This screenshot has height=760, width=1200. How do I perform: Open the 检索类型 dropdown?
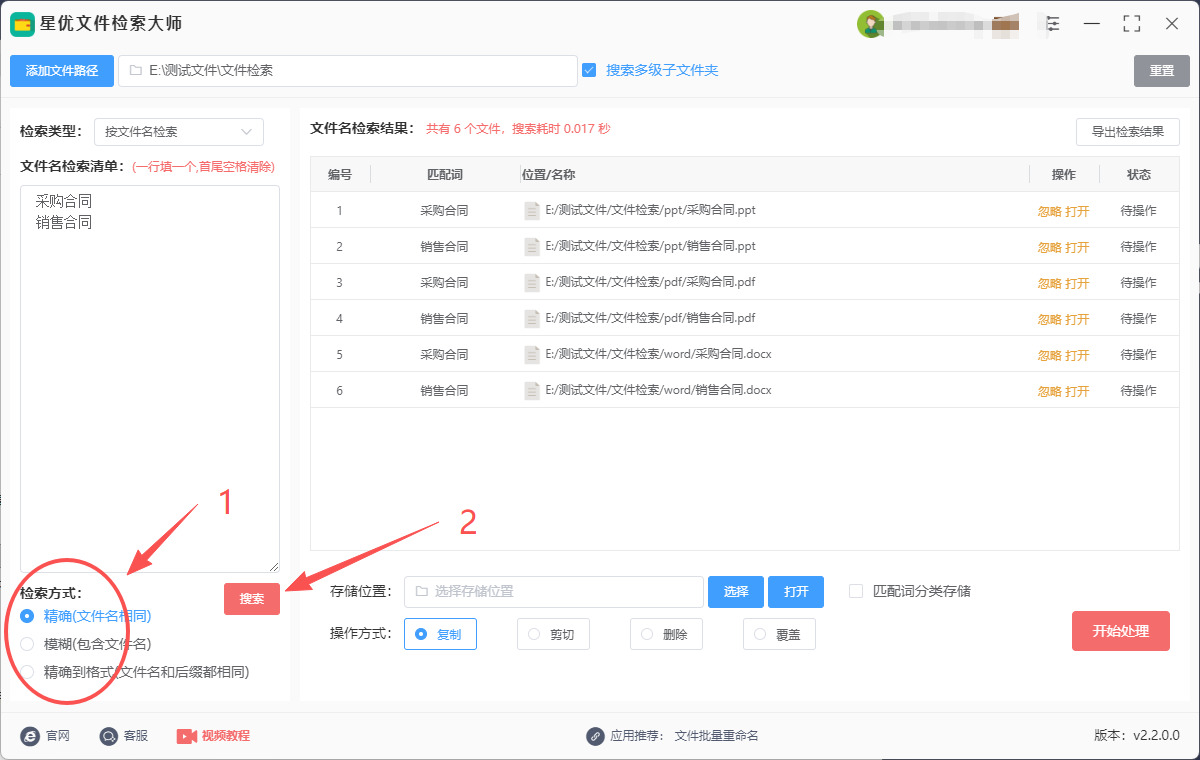coord(179,132)
